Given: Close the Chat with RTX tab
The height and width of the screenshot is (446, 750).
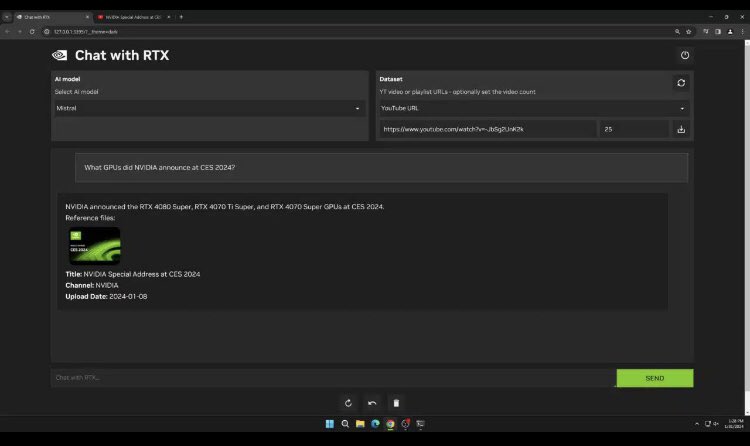Looking at the screenshot, I should [x=87, y=17].
